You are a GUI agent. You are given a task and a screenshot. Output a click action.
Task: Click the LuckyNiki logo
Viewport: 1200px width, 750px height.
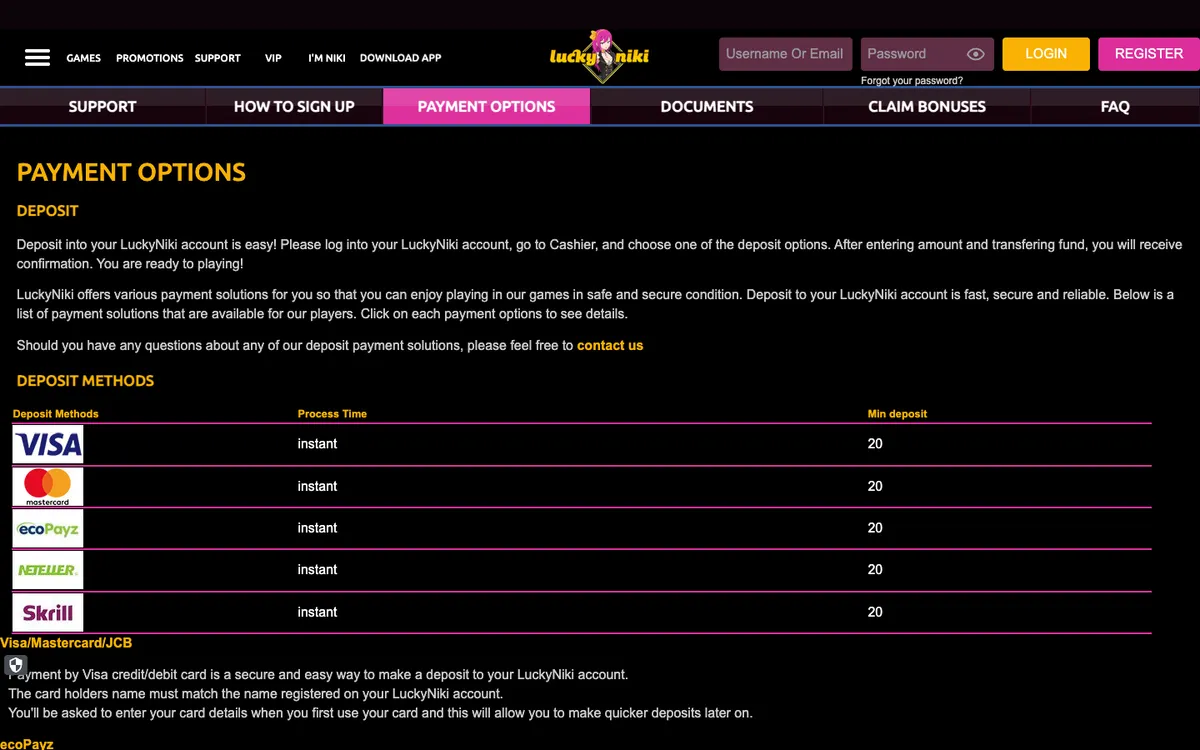click(600, 55)
